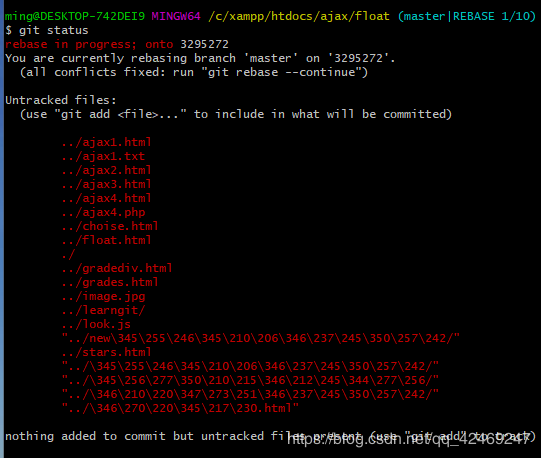
Task: Click the ../image.jpg entry
Action: [103, 296]
